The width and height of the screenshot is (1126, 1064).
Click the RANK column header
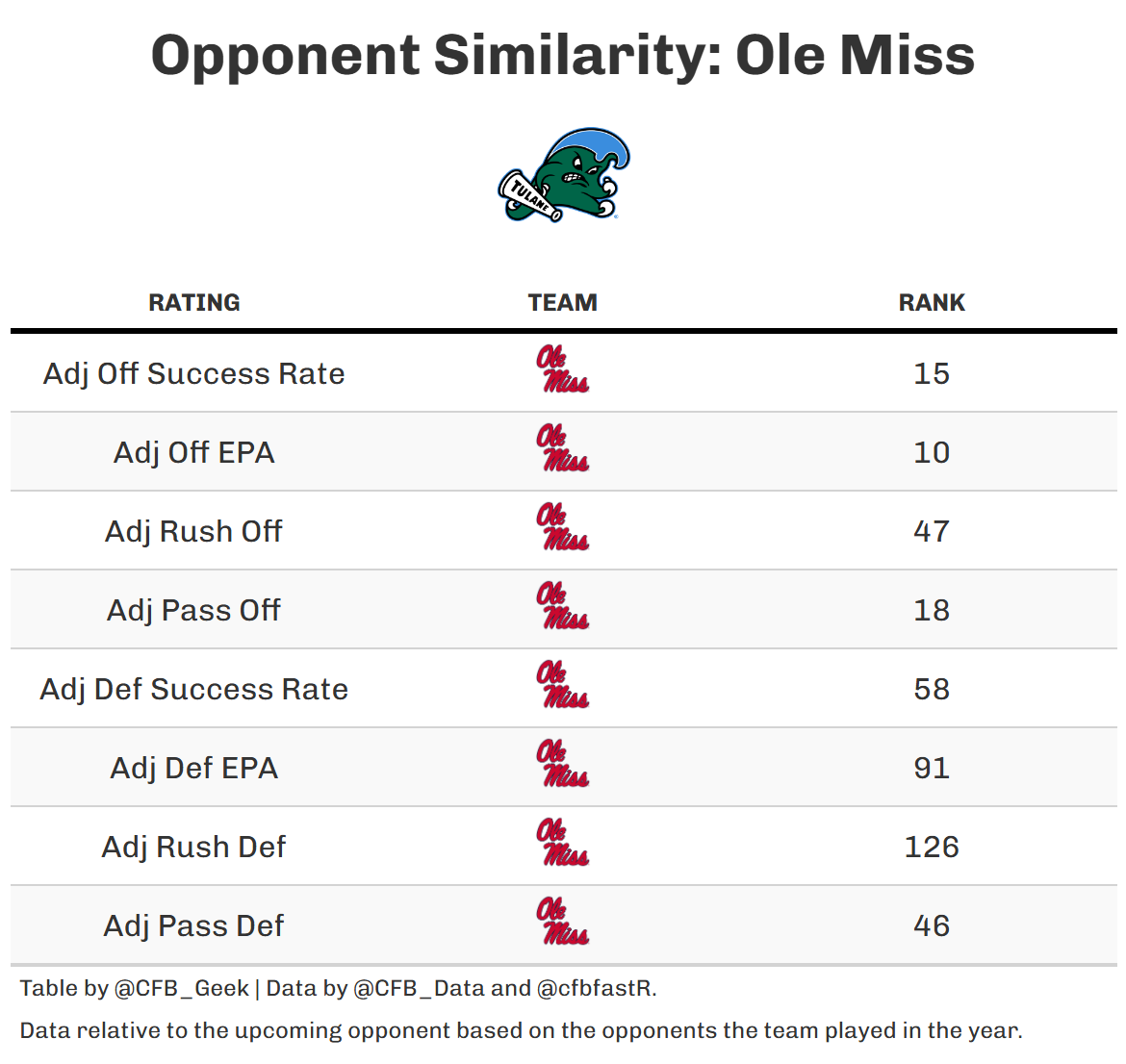[932, 303]
